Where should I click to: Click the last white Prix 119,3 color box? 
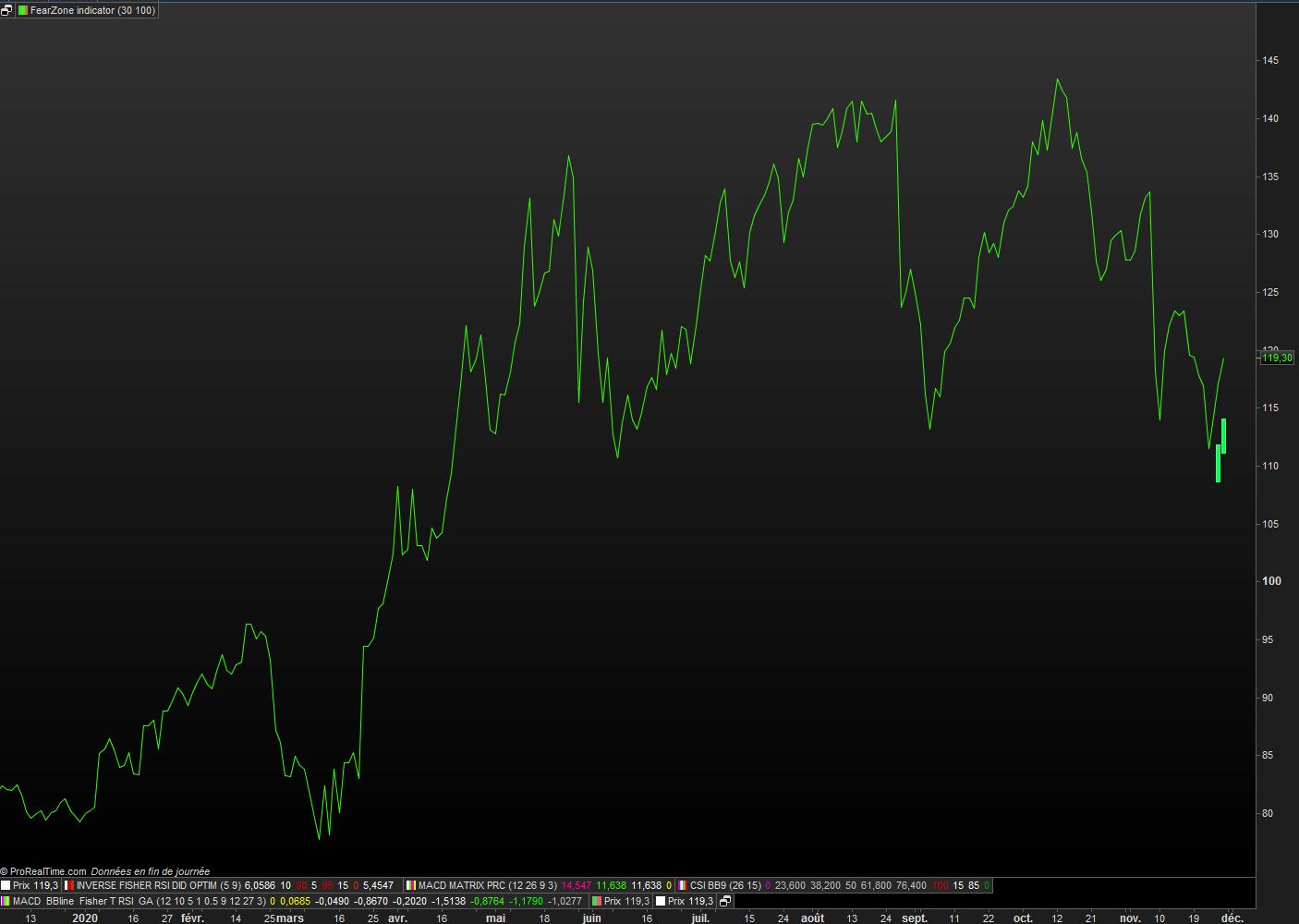tap(660, 901)
